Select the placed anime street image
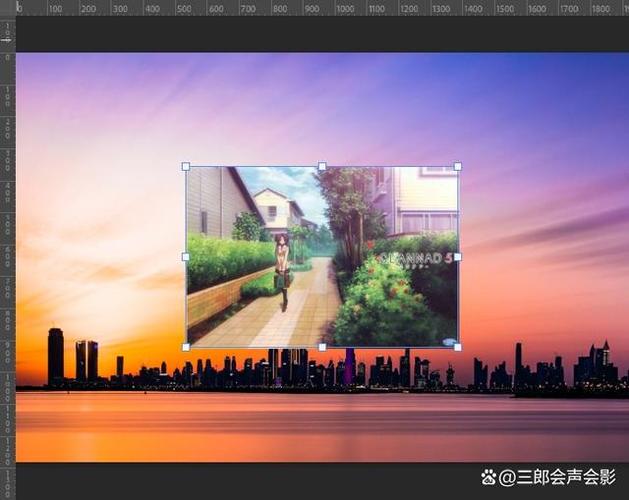The height and width of the screenshot is (500, 629). [x=322, y=257]
